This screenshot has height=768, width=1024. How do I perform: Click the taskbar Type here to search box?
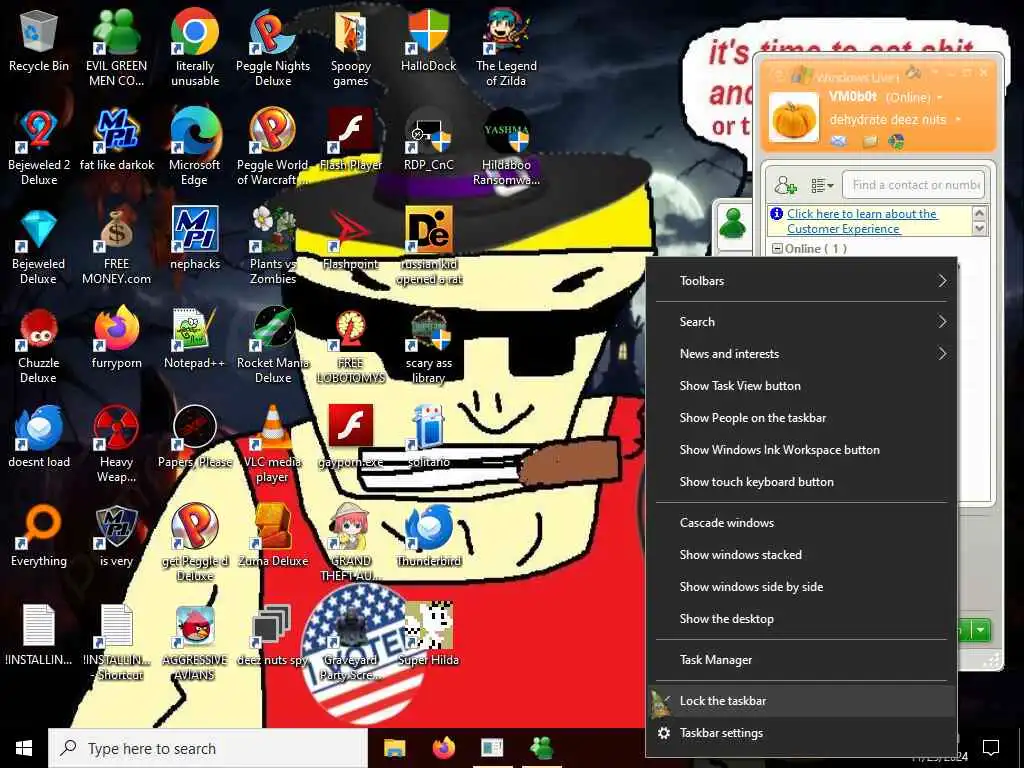tap(208, 748)
